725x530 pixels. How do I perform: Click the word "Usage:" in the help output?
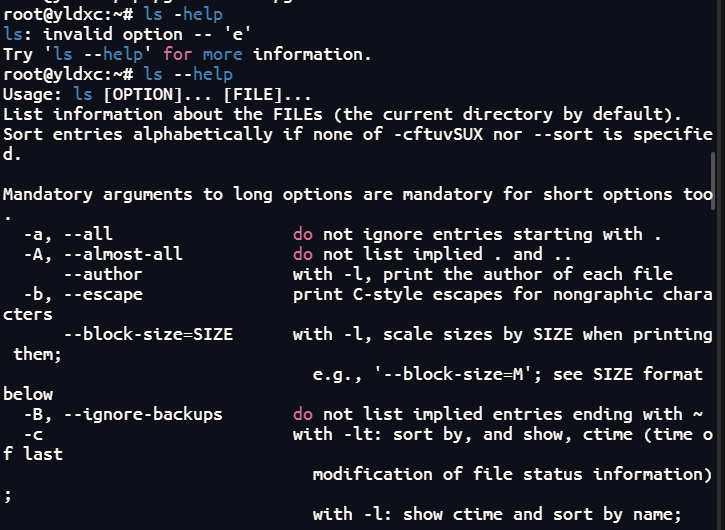coord(33,94)
